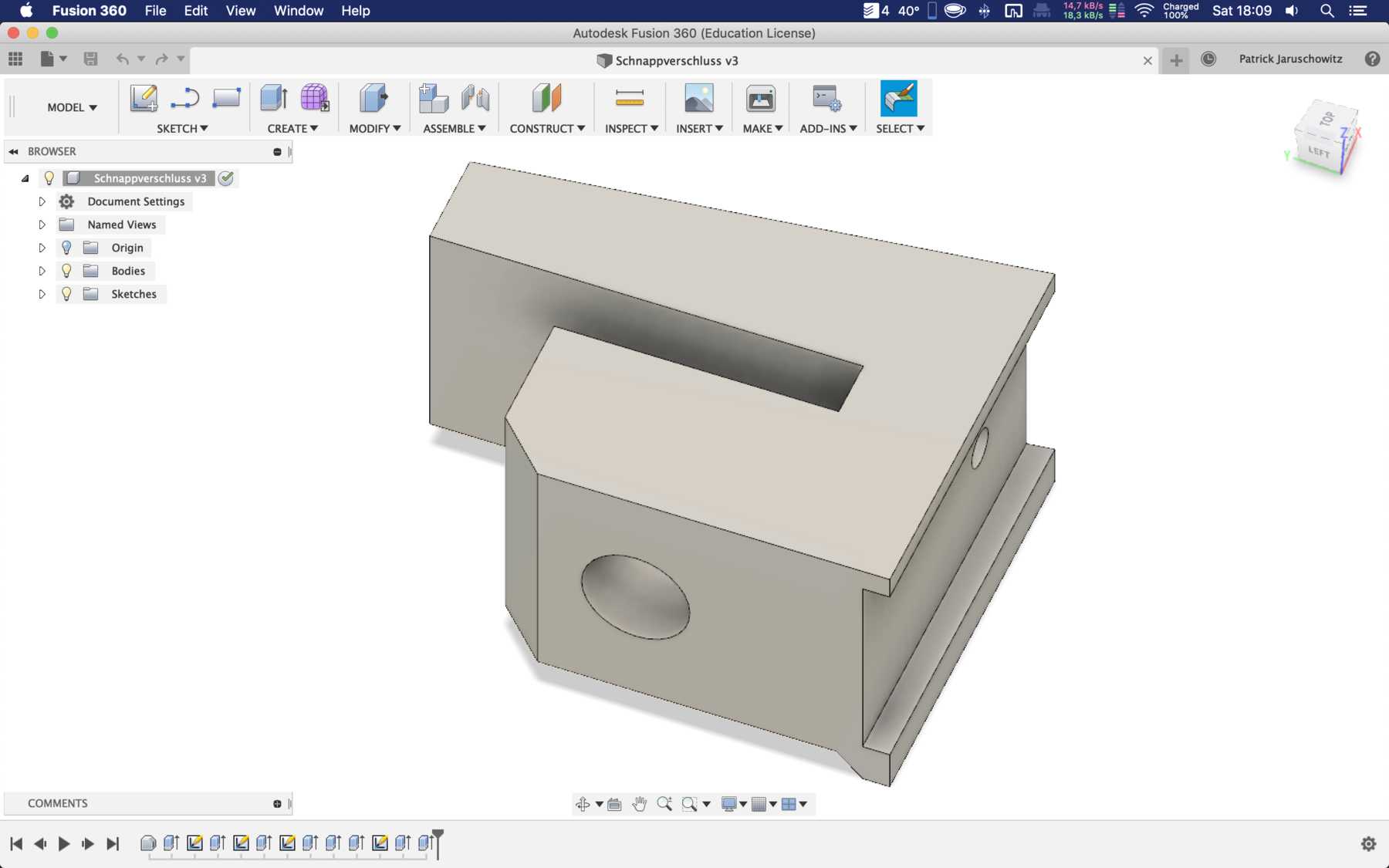This screenshot has height=868, width=1389.
Task: Hide the Sketches folder
Action: coord(66,294)
